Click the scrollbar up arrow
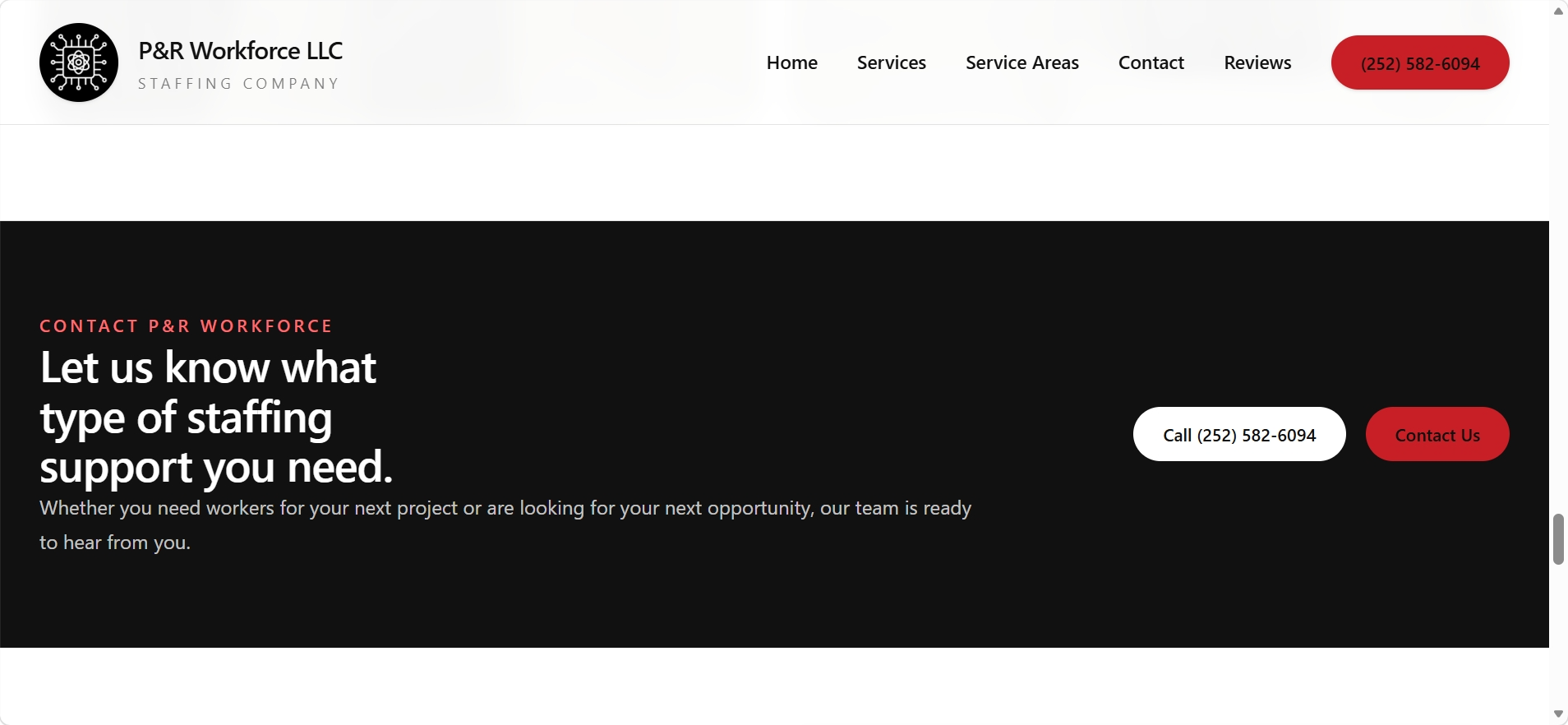The image size is (1568, 725). (1557, 11)
